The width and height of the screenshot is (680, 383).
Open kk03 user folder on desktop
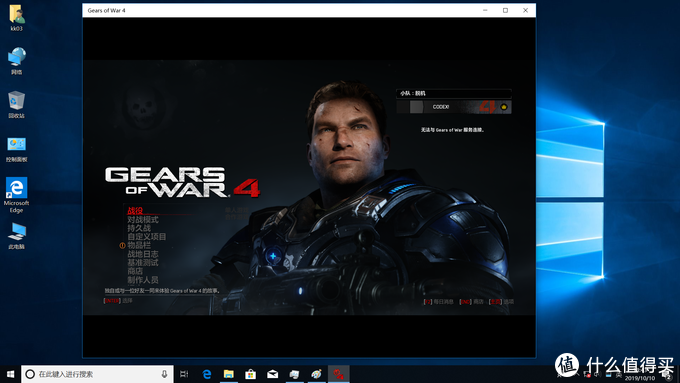(16, 18)
